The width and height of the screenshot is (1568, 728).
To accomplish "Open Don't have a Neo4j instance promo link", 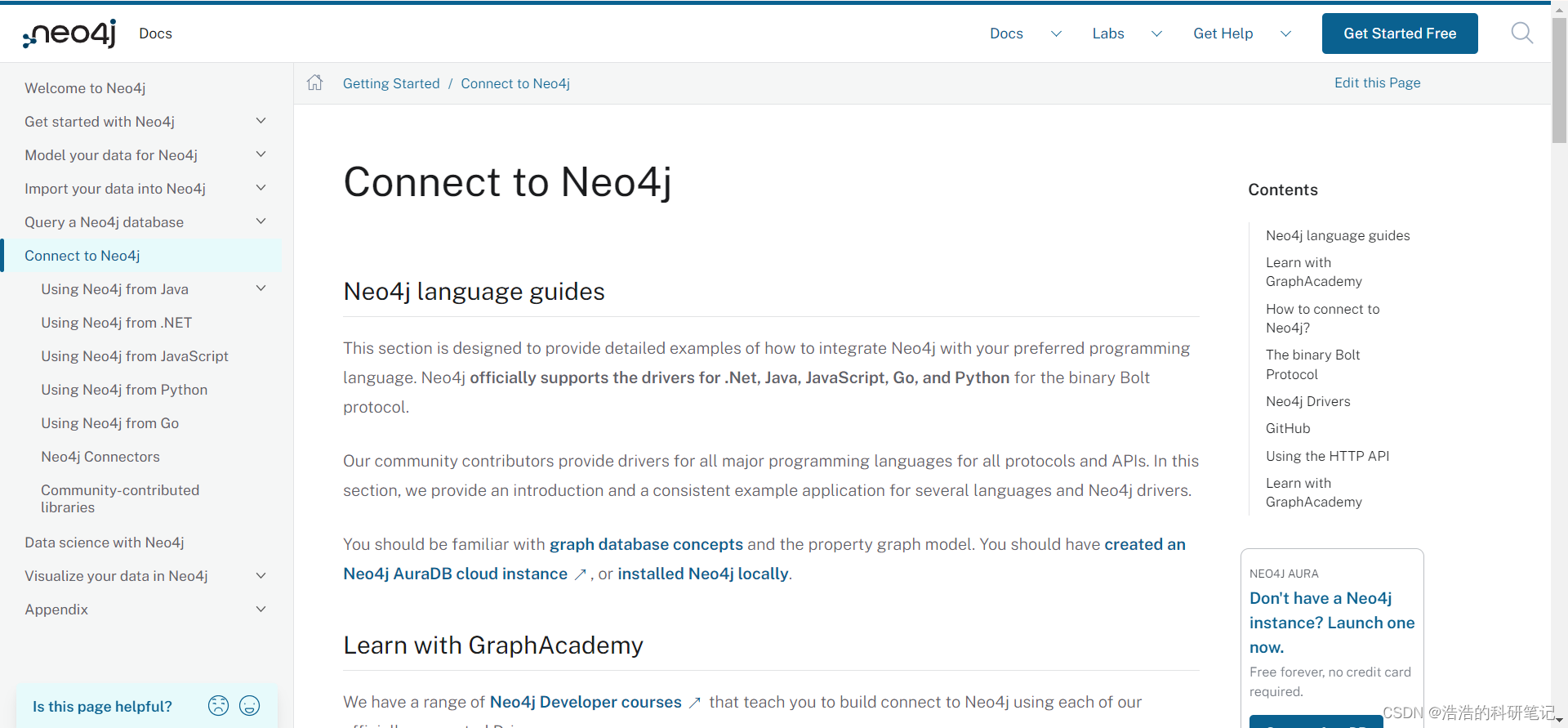I will 1332,623.
